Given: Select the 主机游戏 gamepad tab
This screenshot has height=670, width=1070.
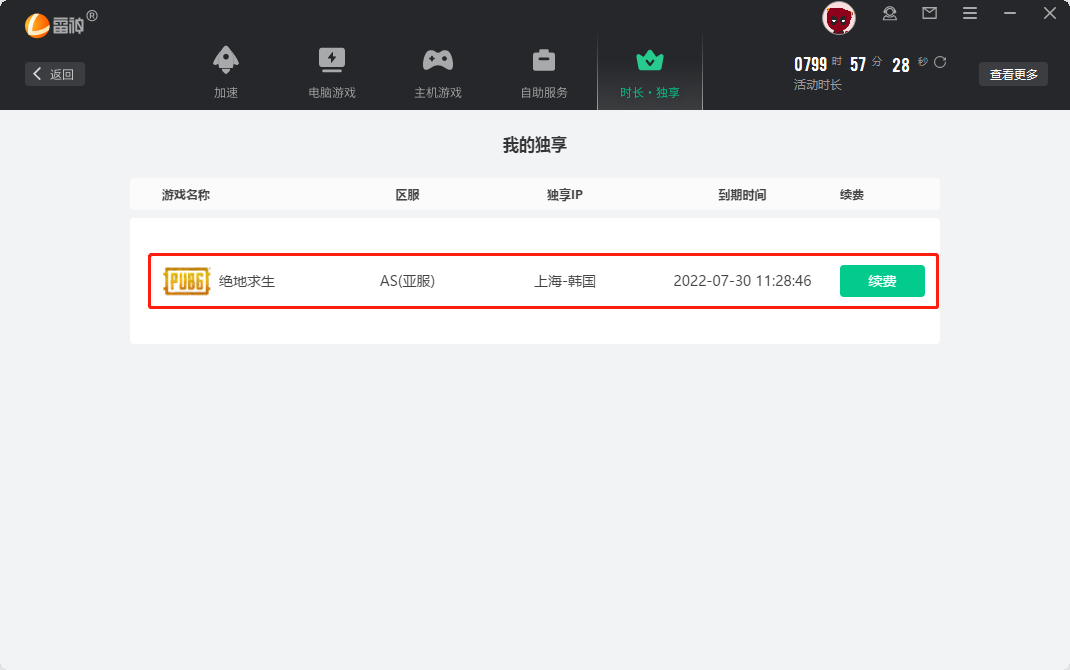Looking at the screenshot, I should click(x=438, y=72).
